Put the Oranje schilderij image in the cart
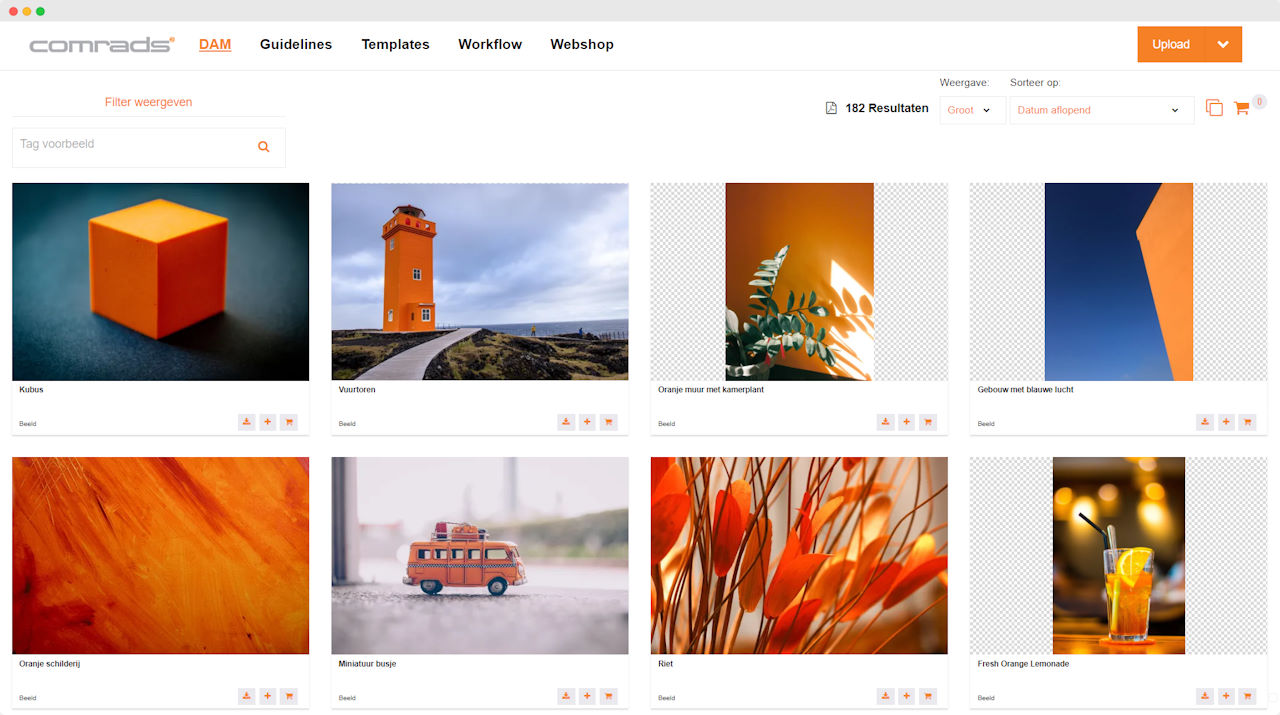The image size is (1280, 715). tap(289, 696)
